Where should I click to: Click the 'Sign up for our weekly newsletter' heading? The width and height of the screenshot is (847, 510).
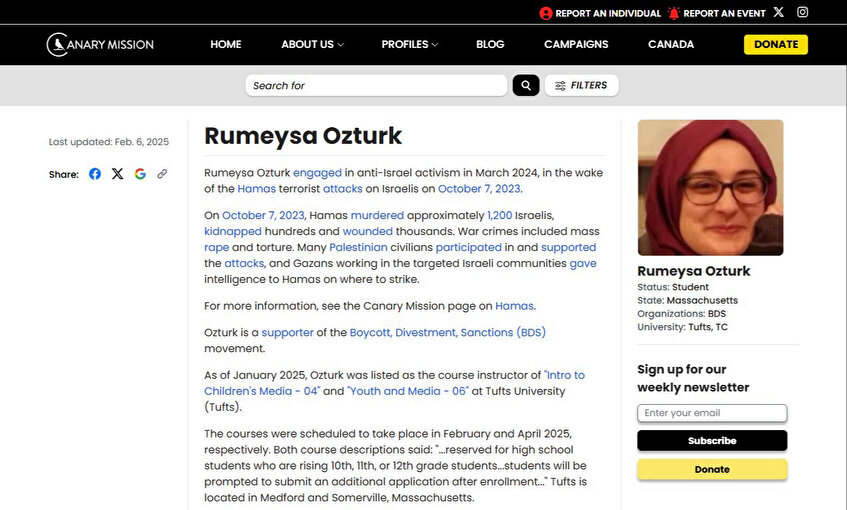coord(693,378)
